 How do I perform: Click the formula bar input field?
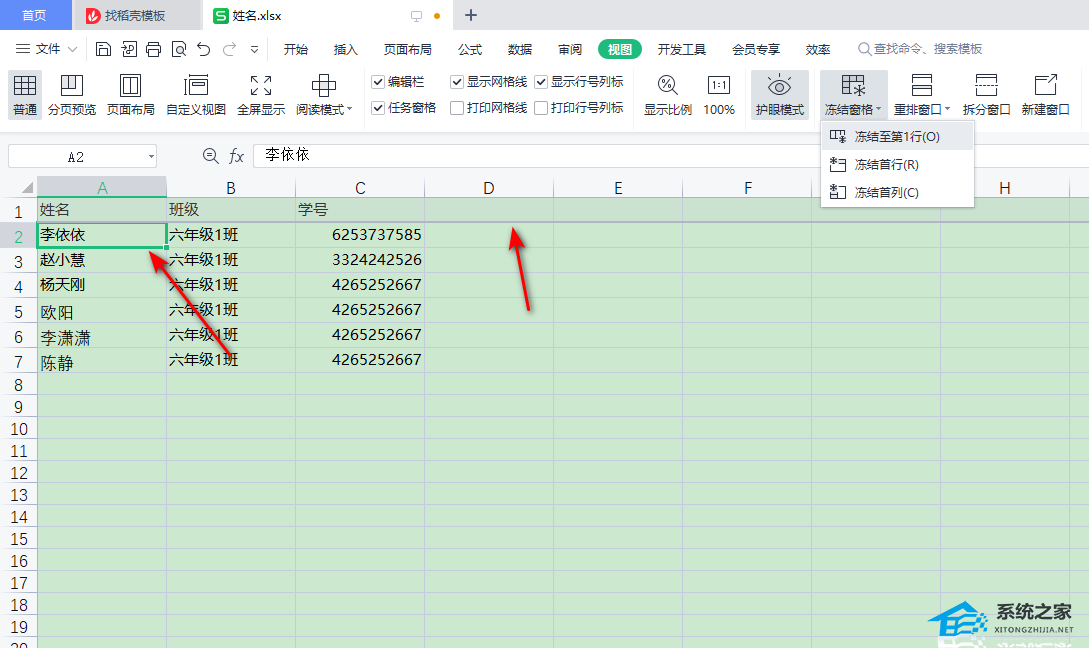[660, 156]
